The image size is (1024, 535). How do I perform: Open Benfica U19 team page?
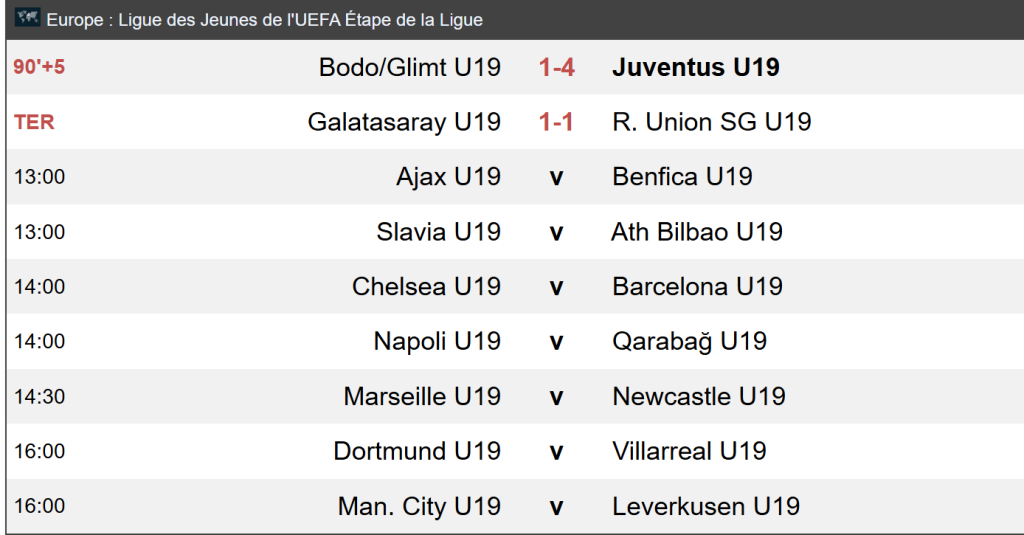click(682, 177)
